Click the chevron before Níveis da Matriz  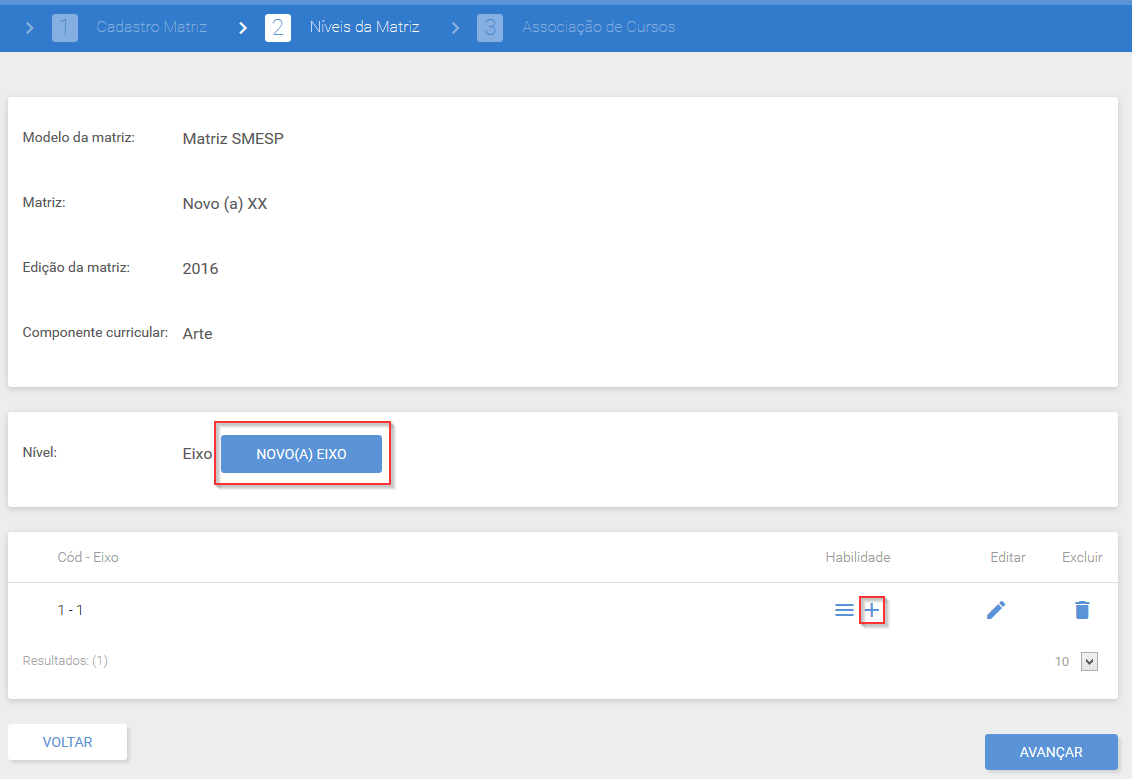tap(243, 27)
